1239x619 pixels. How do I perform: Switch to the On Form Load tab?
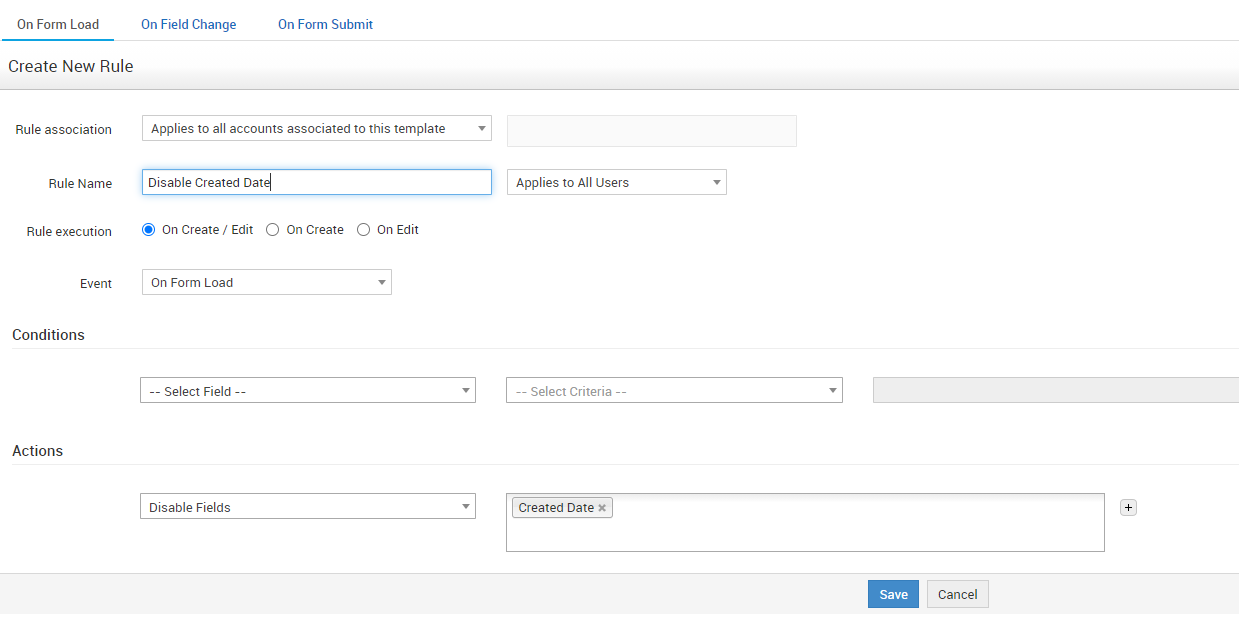(58, 24)
